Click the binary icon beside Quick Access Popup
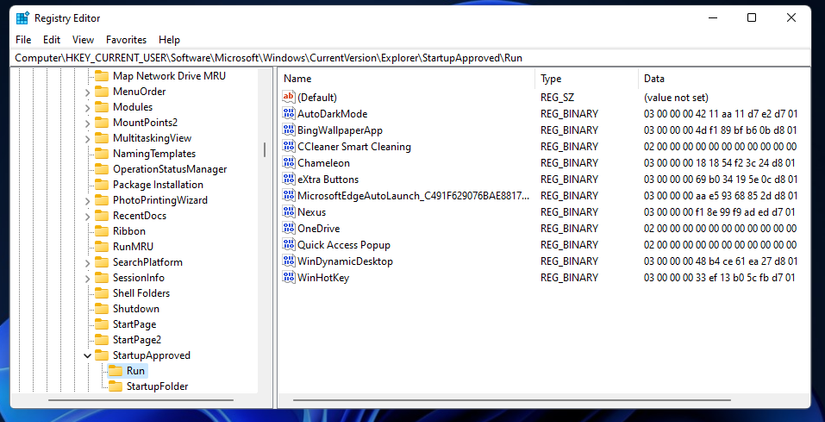 289,245
